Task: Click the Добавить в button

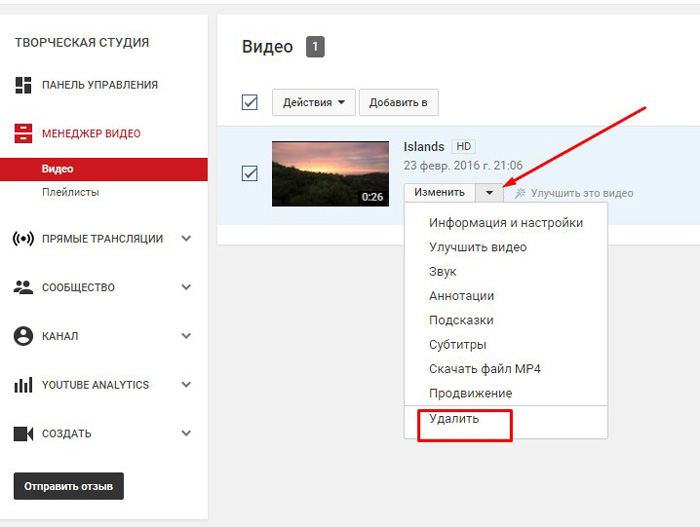Action: (x=398, y=102)
